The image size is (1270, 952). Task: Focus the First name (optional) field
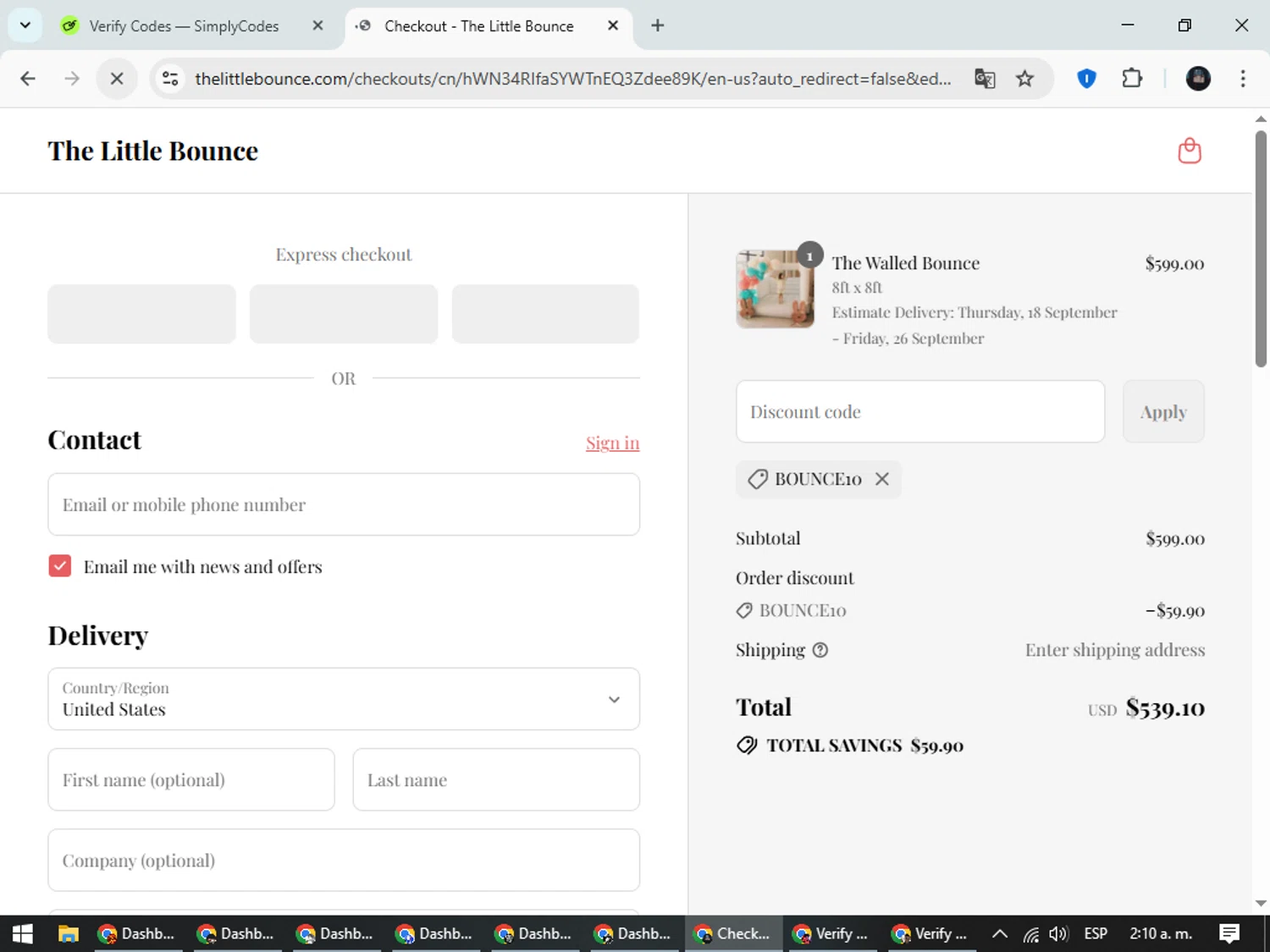[191, 779]
